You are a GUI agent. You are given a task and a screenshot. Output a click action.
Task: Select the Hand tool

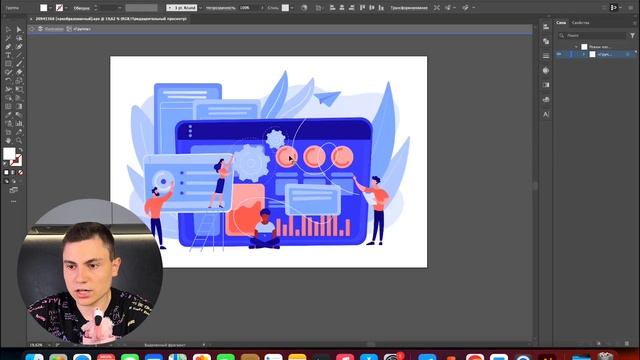coord(8,140)
